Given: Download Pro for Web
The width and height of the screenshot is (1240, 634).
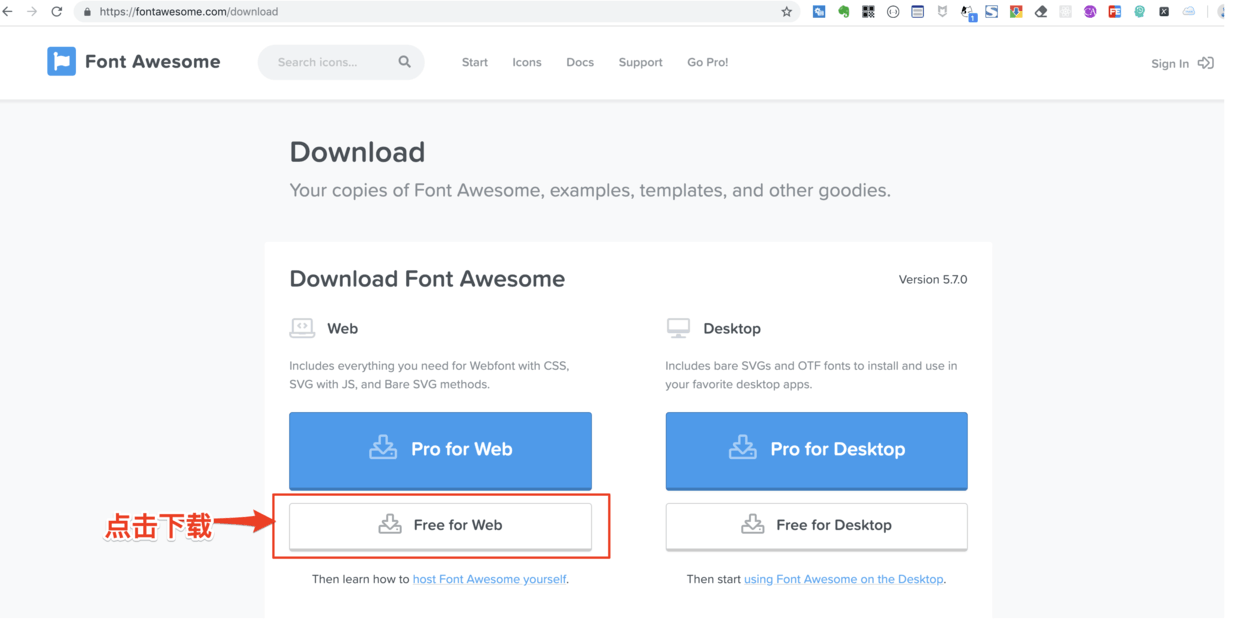Looking at the screenshot, I should pyautogui.click(x=441, y=450).
